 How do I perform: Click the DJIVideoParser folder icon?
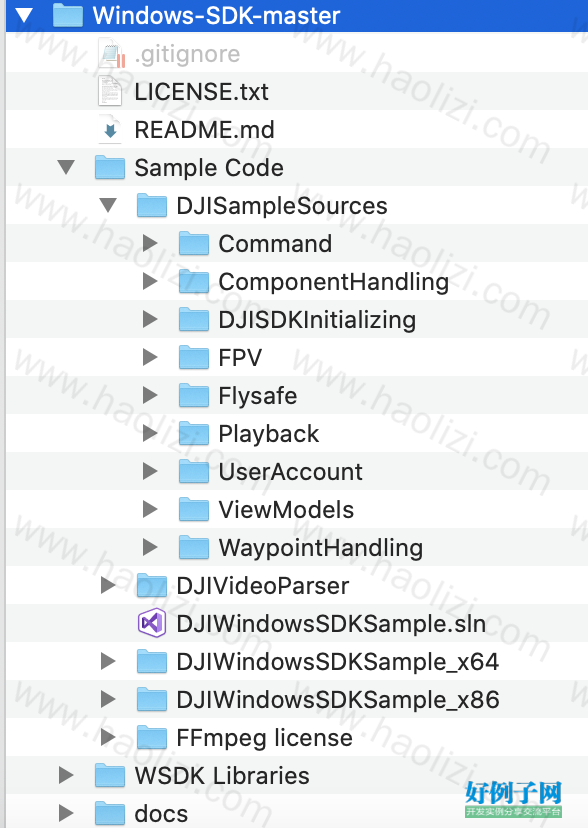(x=152, y=586)
